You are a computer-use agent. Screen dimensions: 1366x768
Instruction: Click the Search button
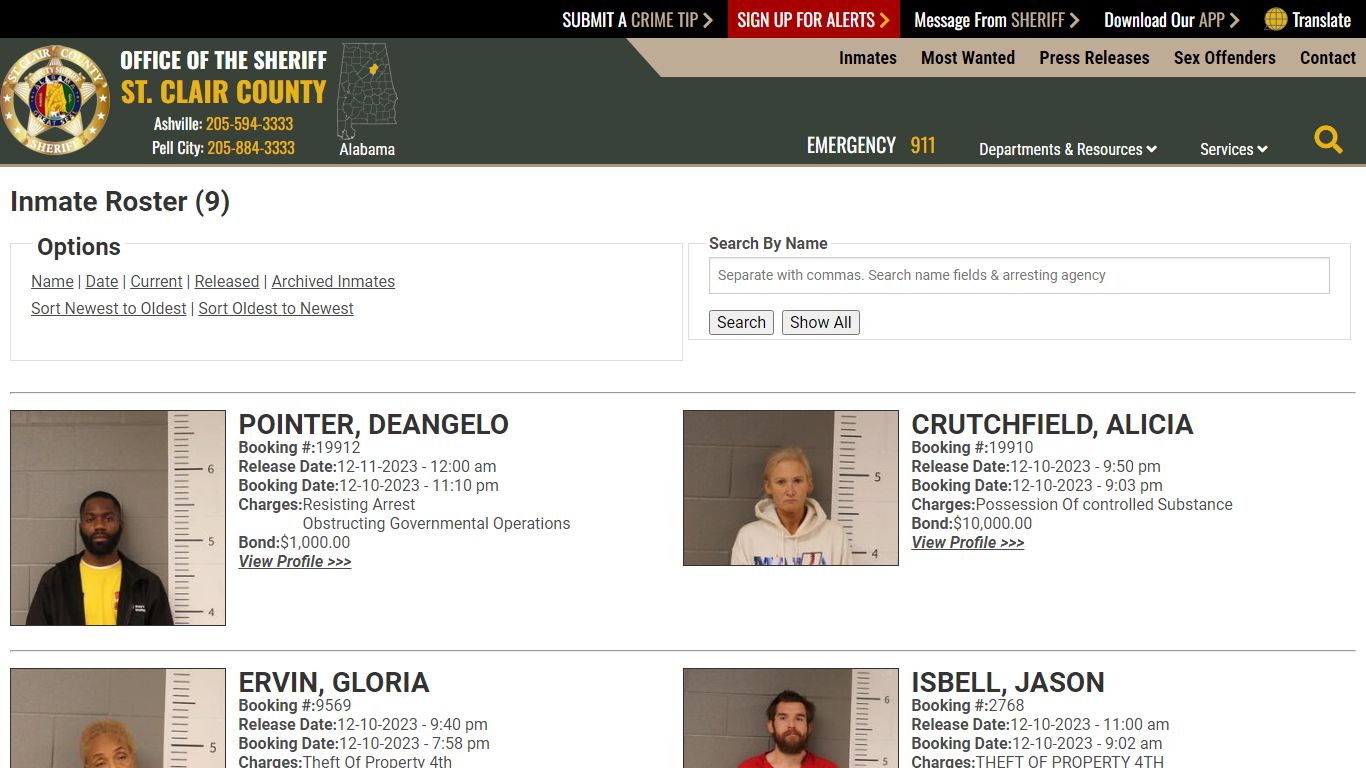click(741, 322)
